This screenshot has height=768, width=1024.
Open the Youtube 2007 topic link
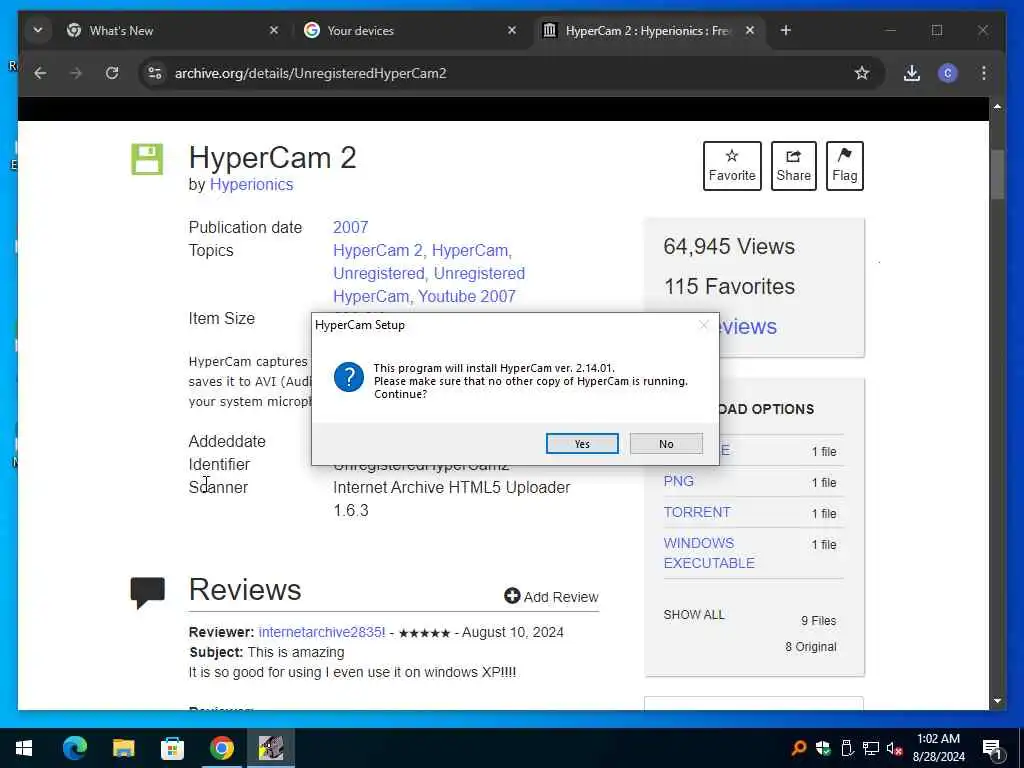click(x=466, y=296)
